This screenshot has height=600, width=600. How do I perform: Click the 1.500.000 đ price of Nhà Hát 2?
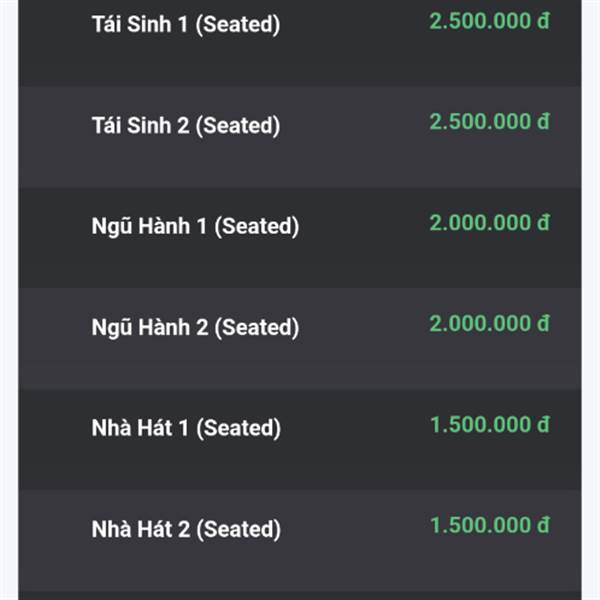[490, 525]
